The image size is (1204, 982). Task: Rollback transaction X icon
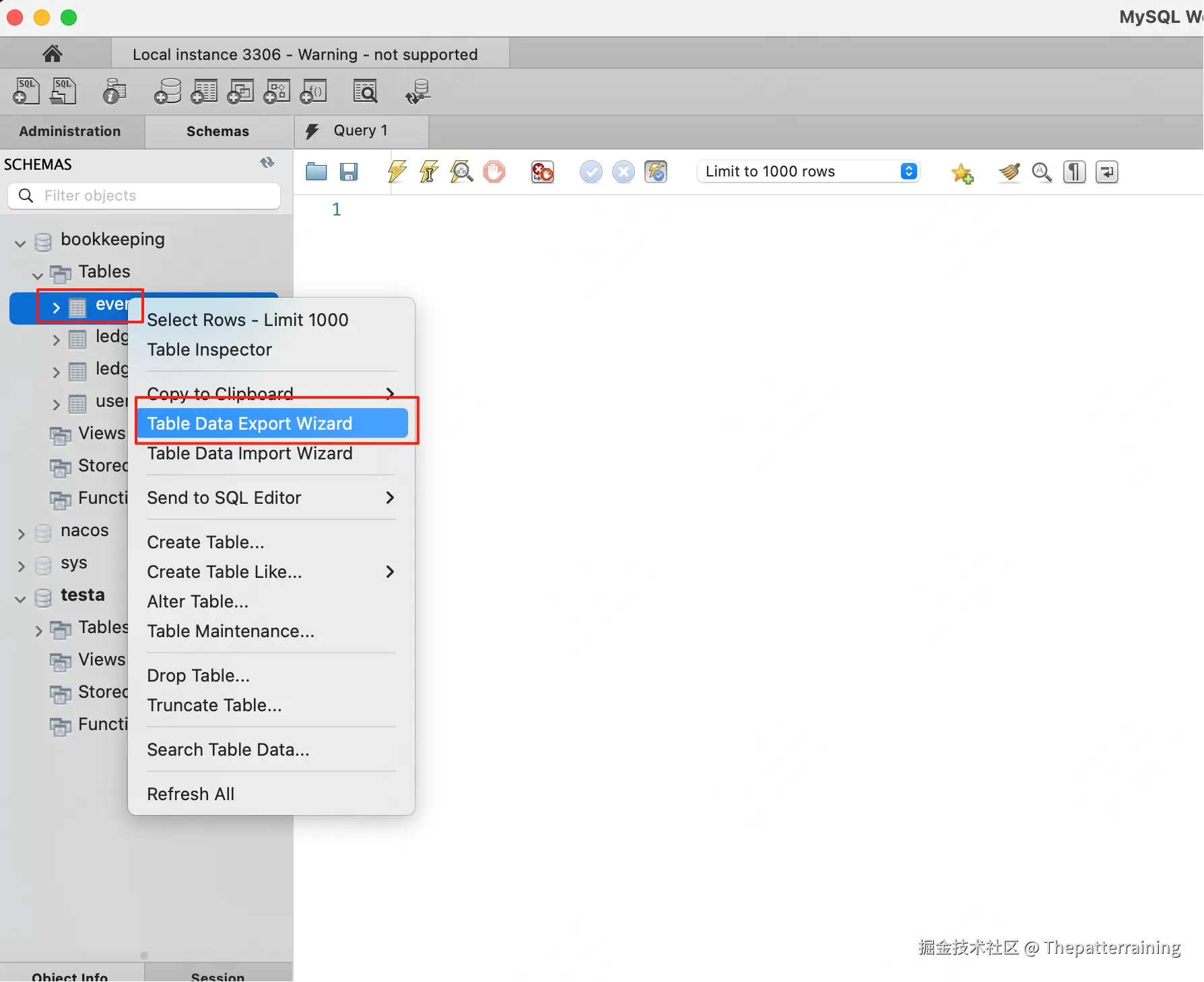click(624, 172)
